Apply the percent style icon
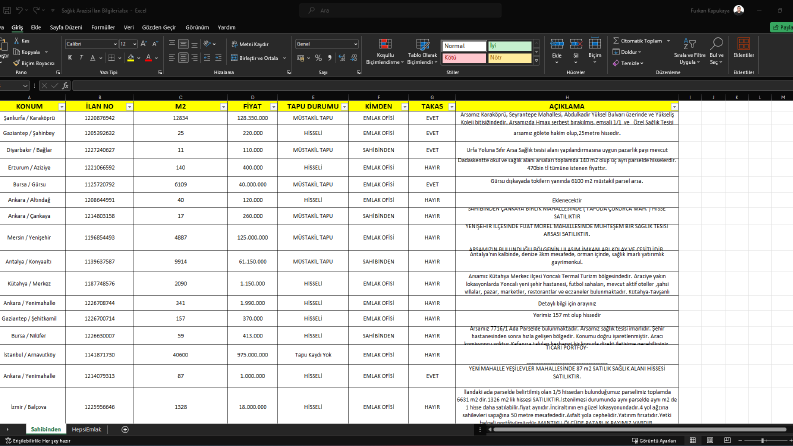 click(x=318, y=58)
